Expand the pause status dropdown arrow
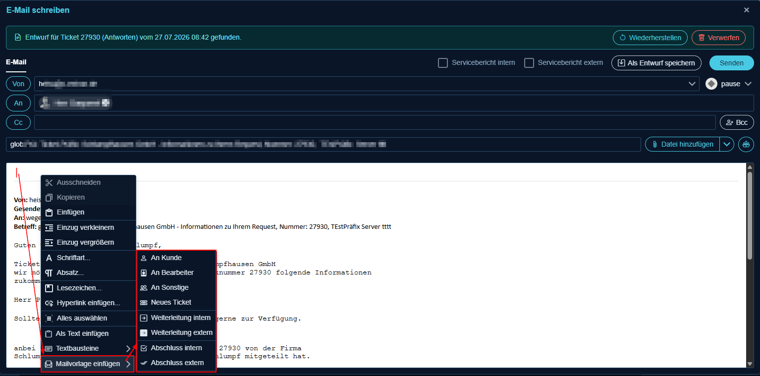This screenshot has width=760, height=376. pos(748,84)
